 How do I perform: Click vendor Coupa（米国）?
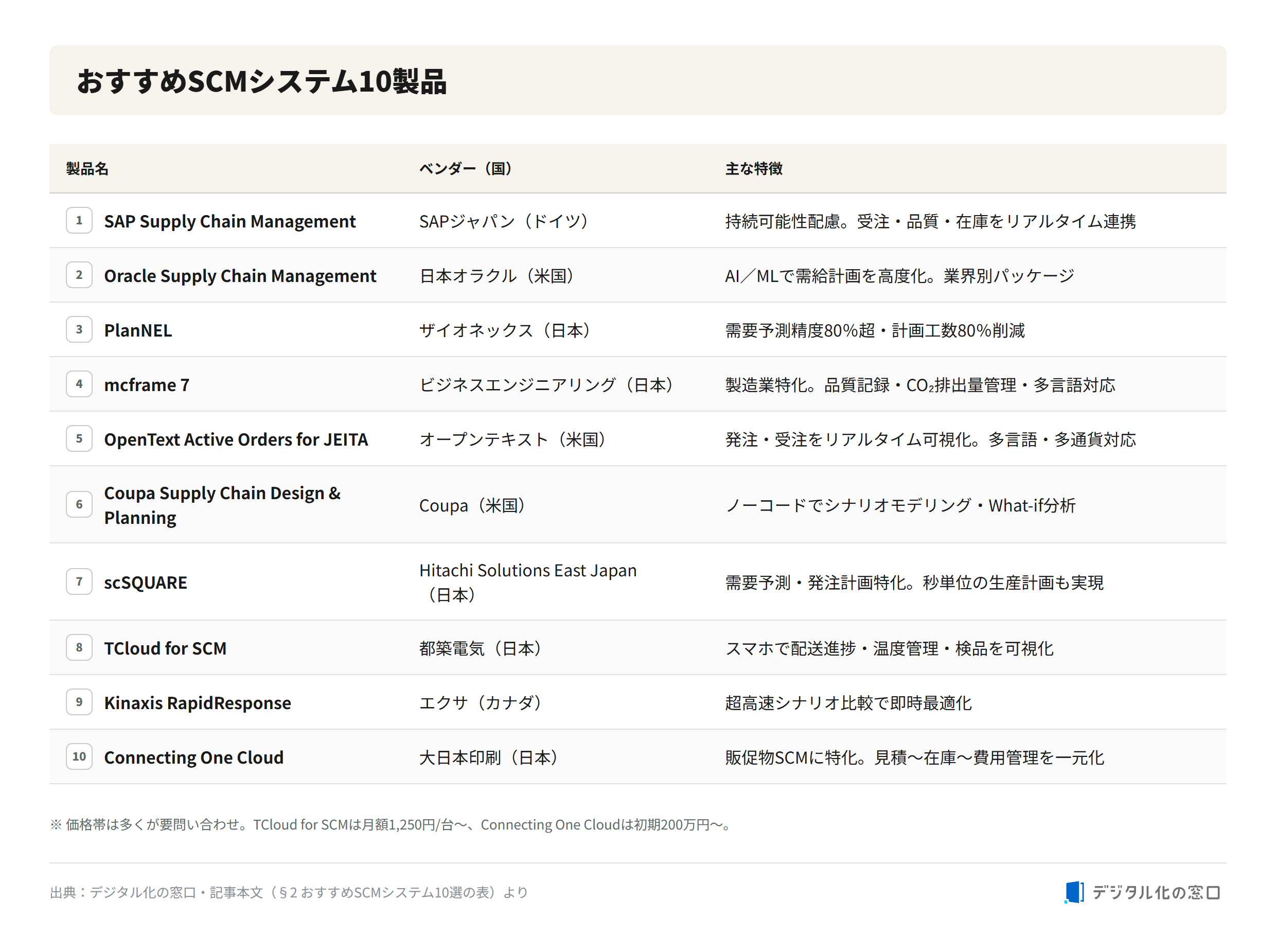(472, 505)
